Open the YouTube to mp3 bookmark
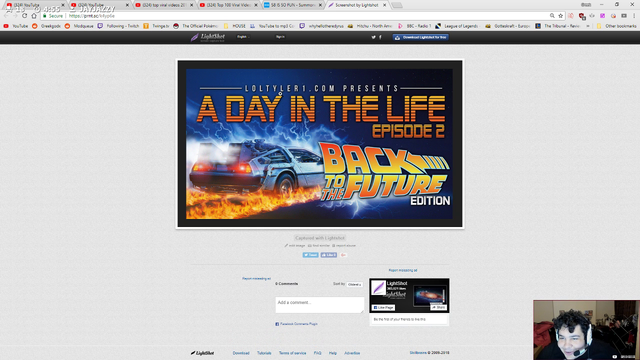 [x=272, y=26]
